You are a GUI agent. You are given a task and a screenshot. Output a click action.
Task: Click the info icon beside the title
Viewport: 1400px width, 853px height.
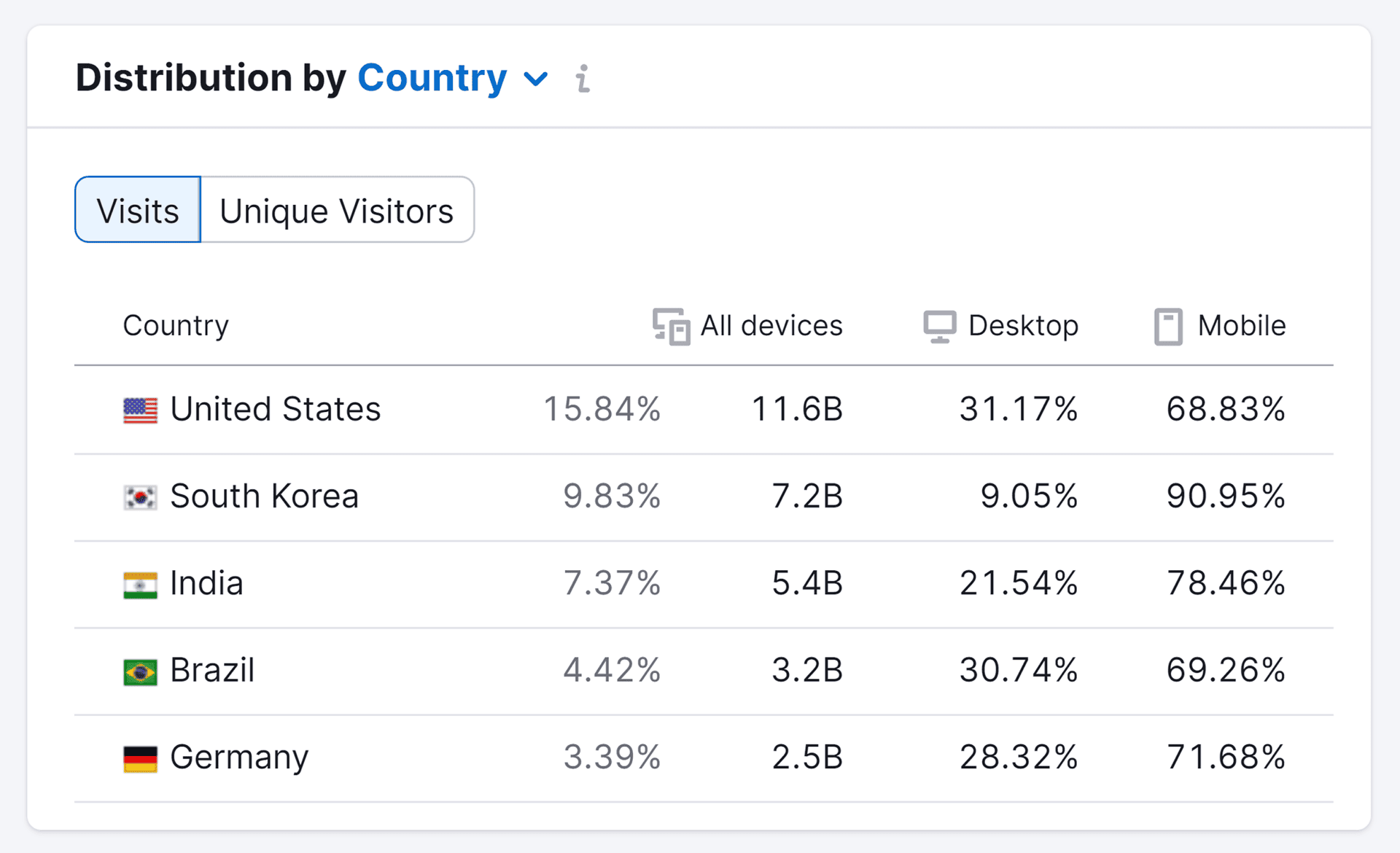pyautogui.click(x=582, y=79)
